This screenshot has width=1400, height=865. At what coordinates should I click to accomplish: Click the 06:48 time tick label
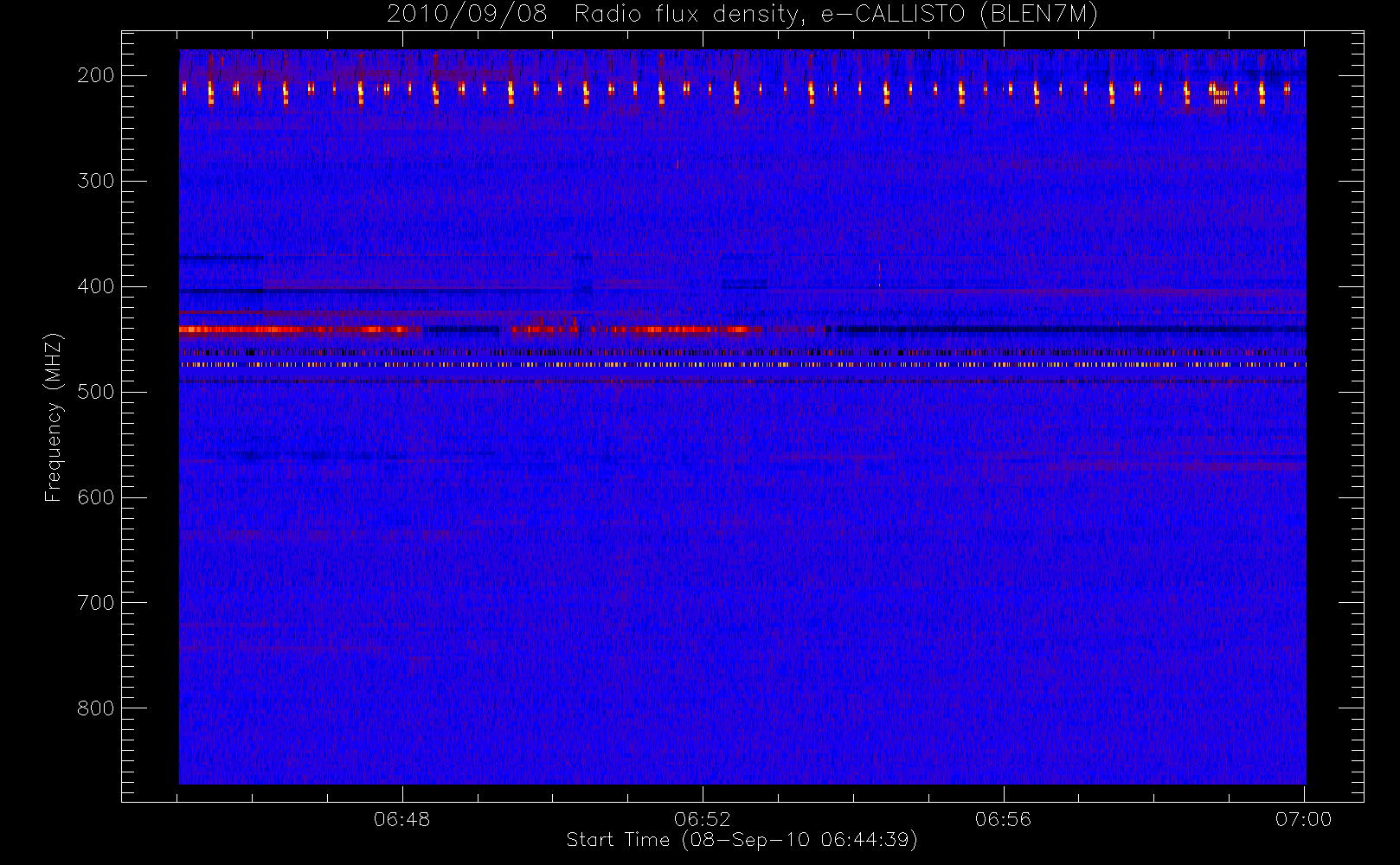[x=402, y=819]
